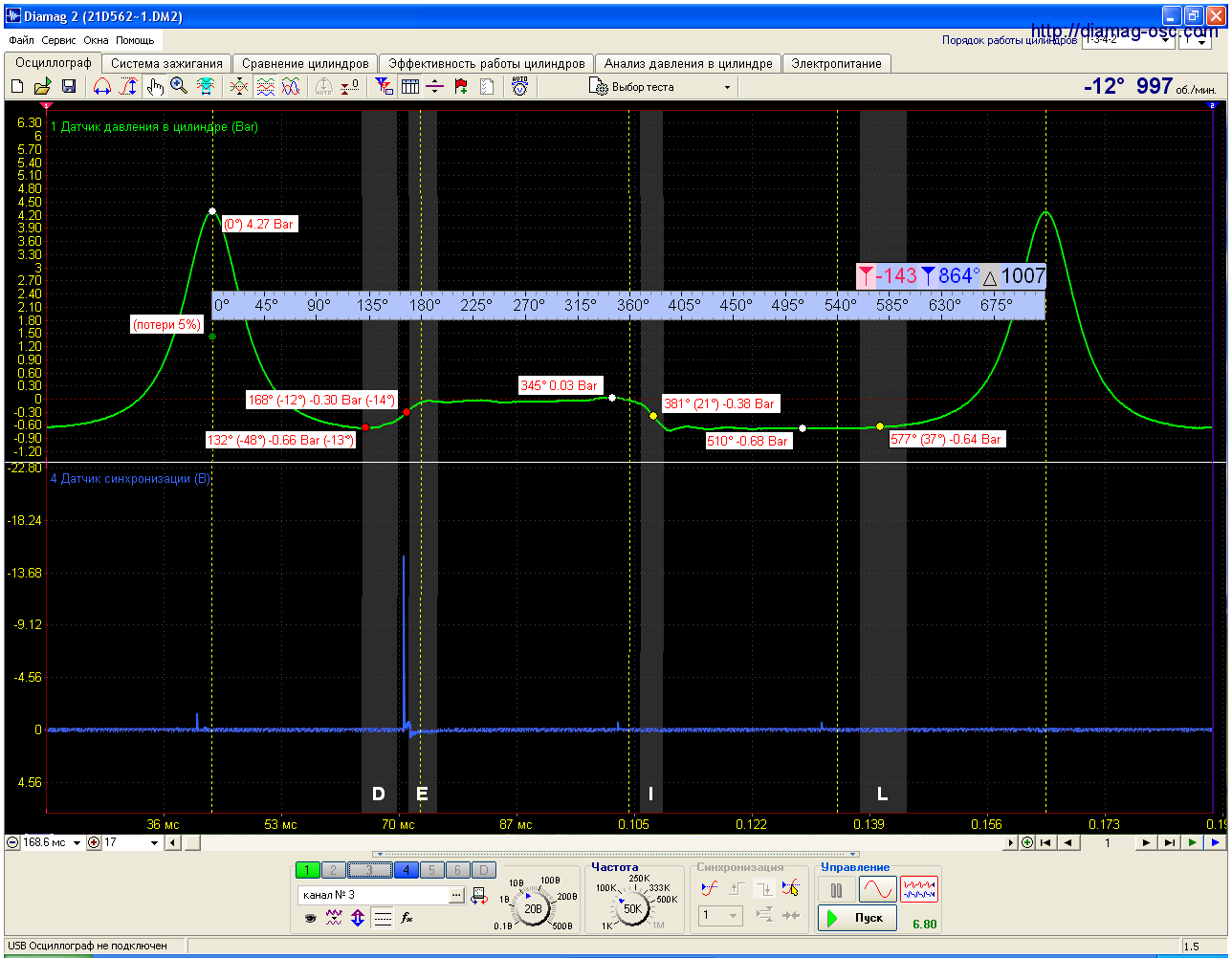Click the 20В voltage range knob
The image size is (1232, 958).
(533, 908)
